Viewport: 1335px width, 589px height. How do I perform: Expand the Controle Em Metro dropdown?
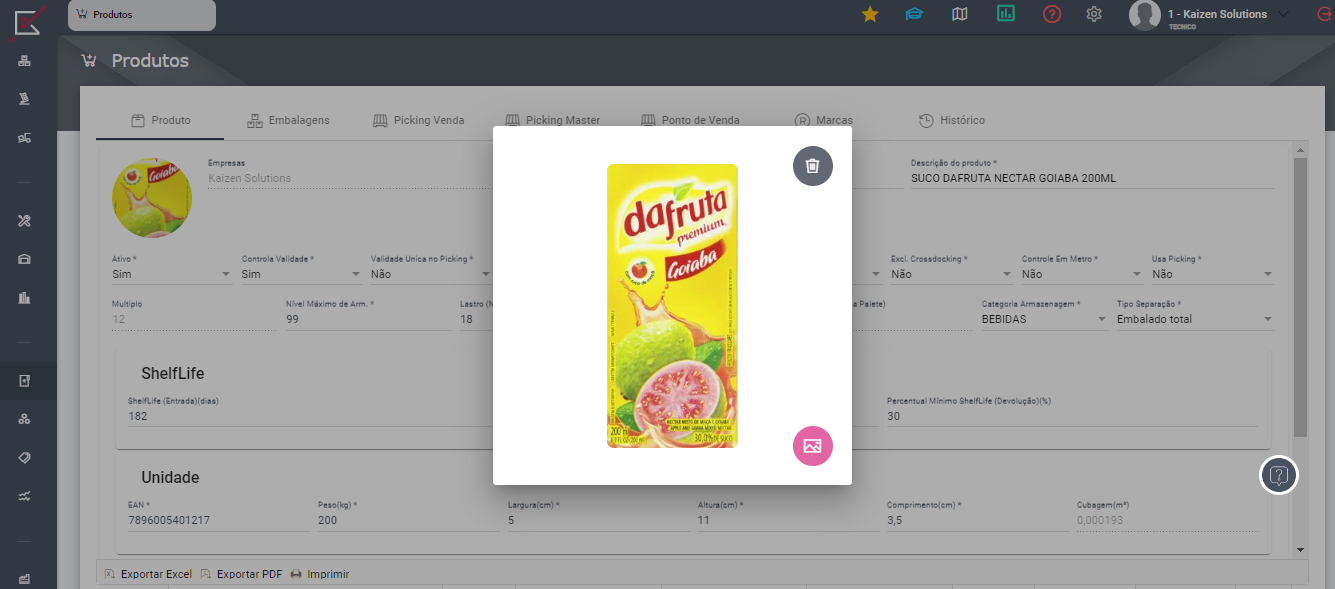(x=1081, y=274)
